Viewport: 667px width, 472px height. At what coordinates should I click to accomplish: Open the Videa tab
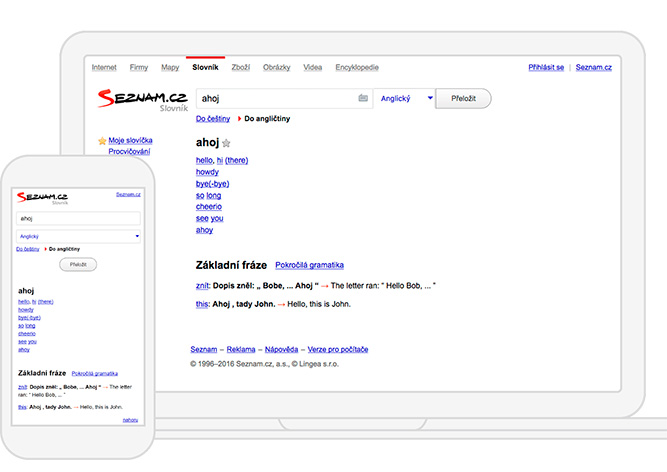pos(312,67)
